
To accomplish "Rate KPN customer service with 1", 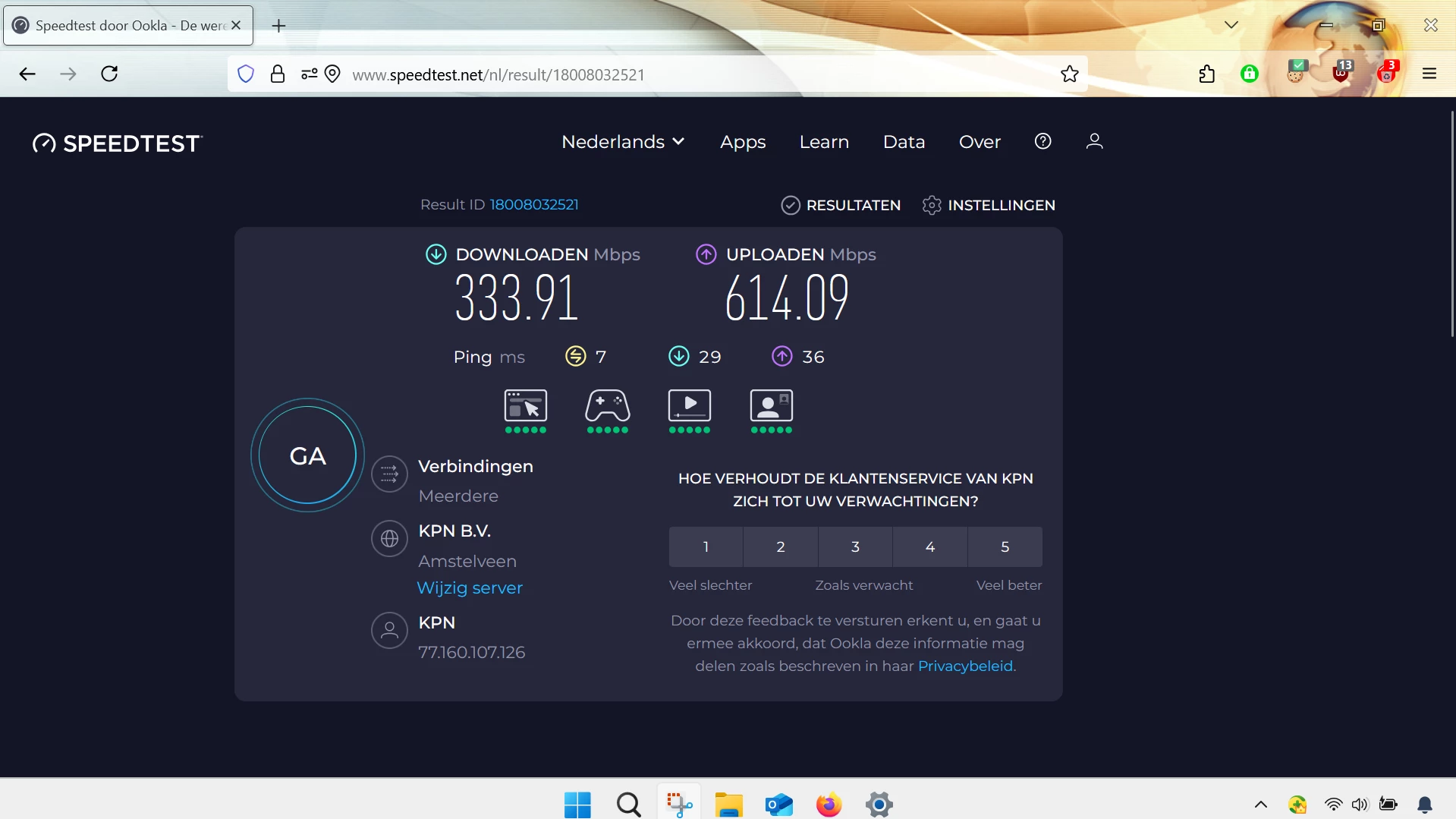I will pyautogui.click(x=706, y=547).
